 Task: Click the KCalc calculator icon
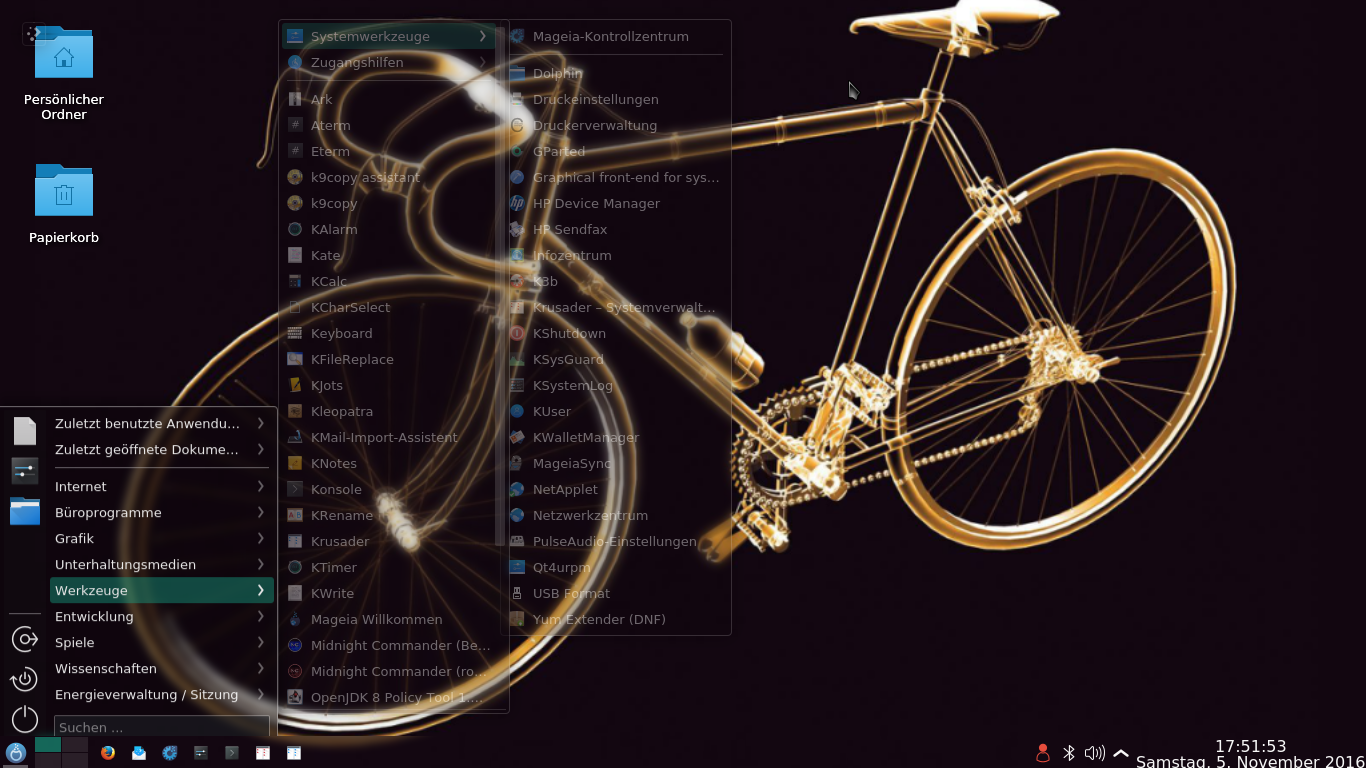[x=295, y=281]
